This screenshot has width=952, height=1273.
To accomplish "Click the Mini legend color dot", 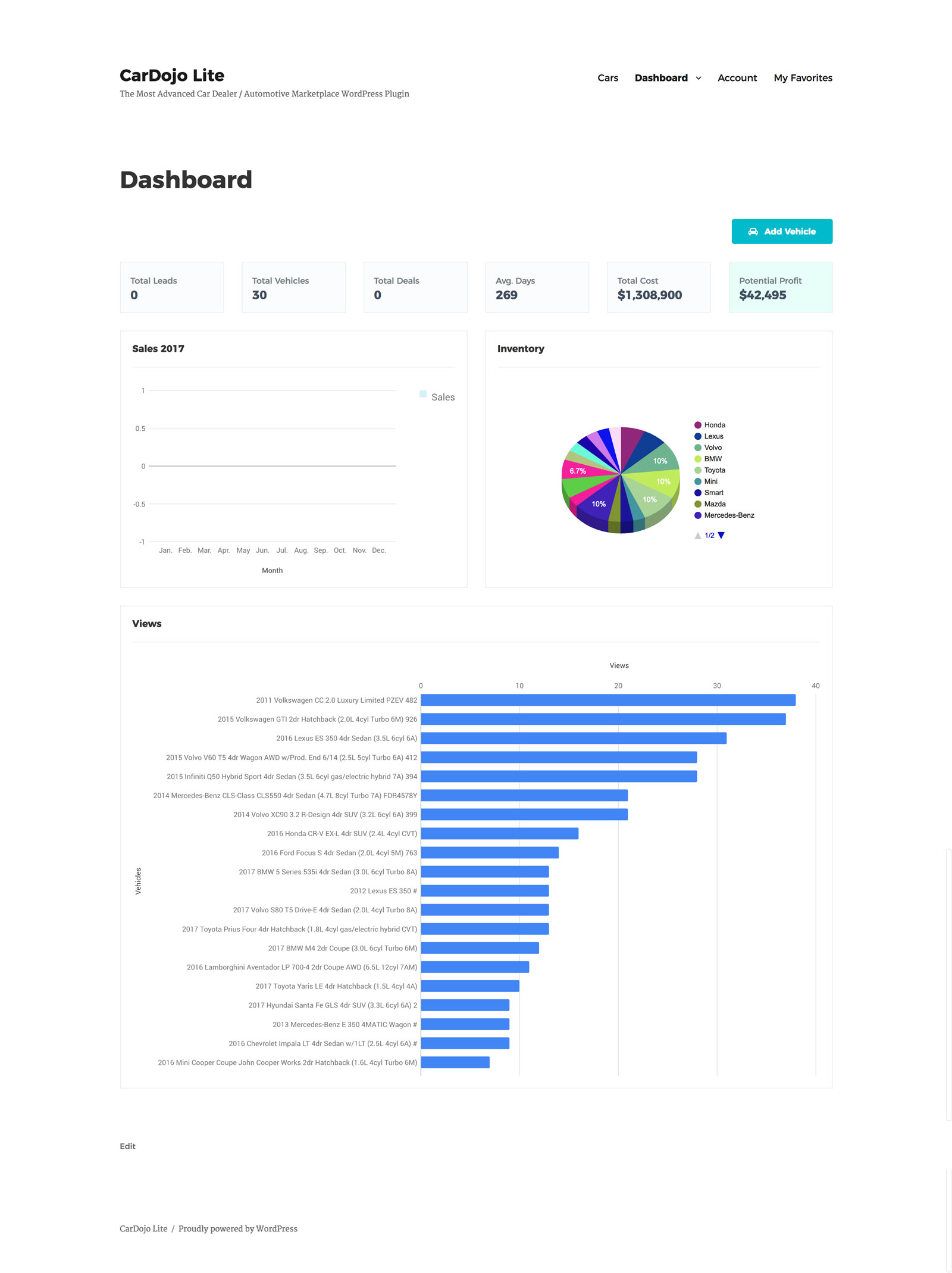I will 698,481.
